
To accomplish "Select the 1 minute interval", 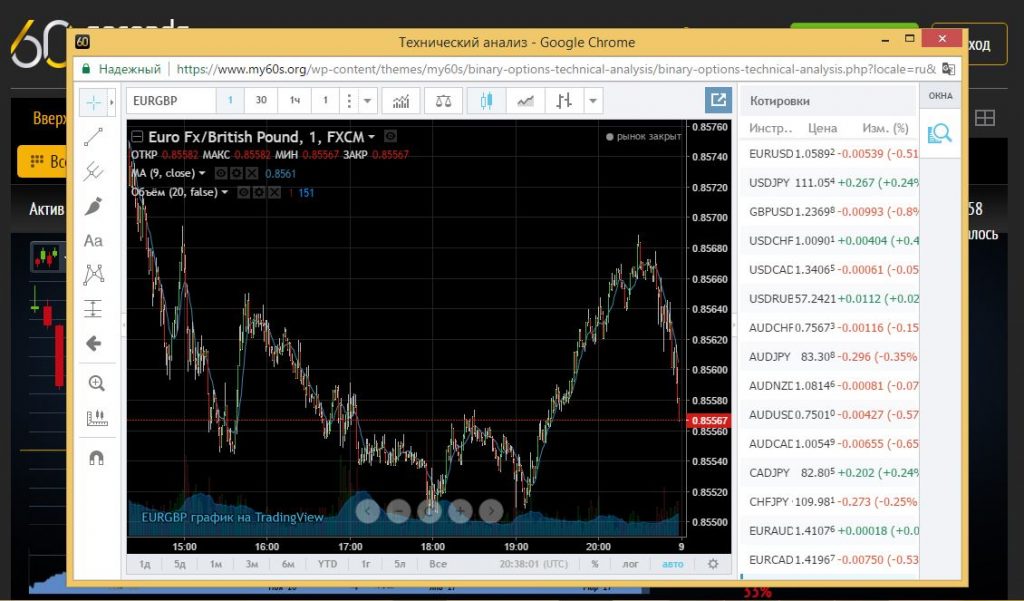I will (x=230, y=101).
